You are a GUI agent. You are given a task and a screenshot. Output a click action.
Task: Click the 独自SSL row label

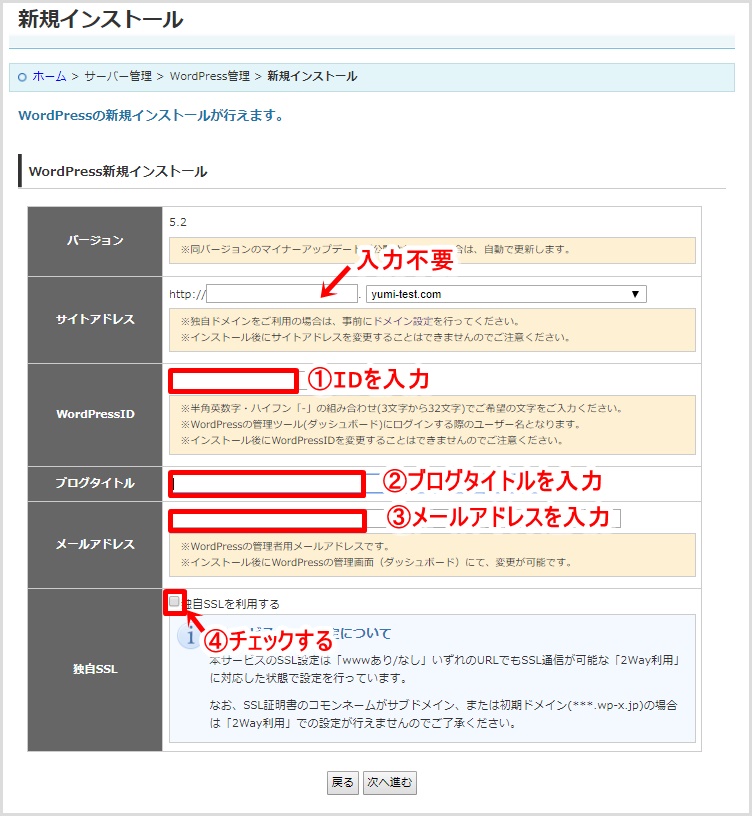point(95,669)
